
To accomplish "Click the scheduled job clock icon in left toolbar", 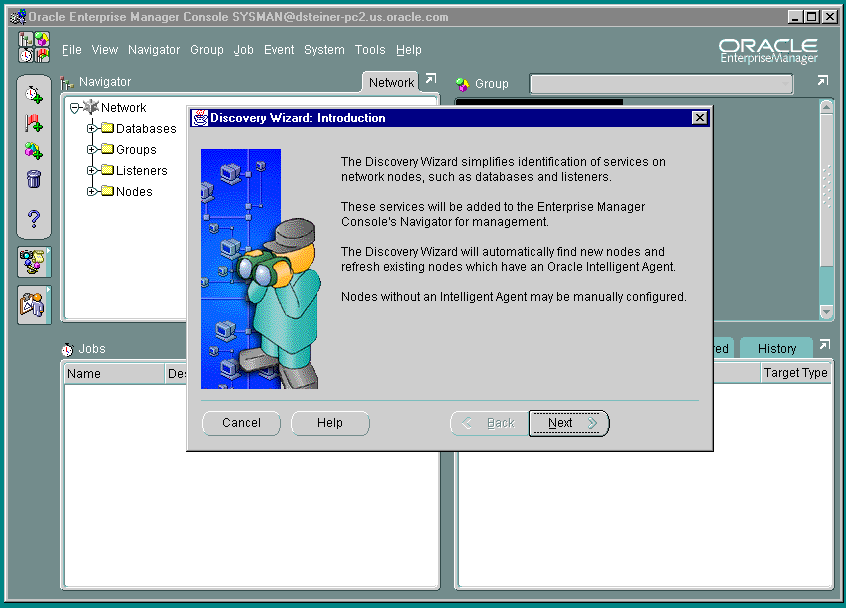I will 33,94.
